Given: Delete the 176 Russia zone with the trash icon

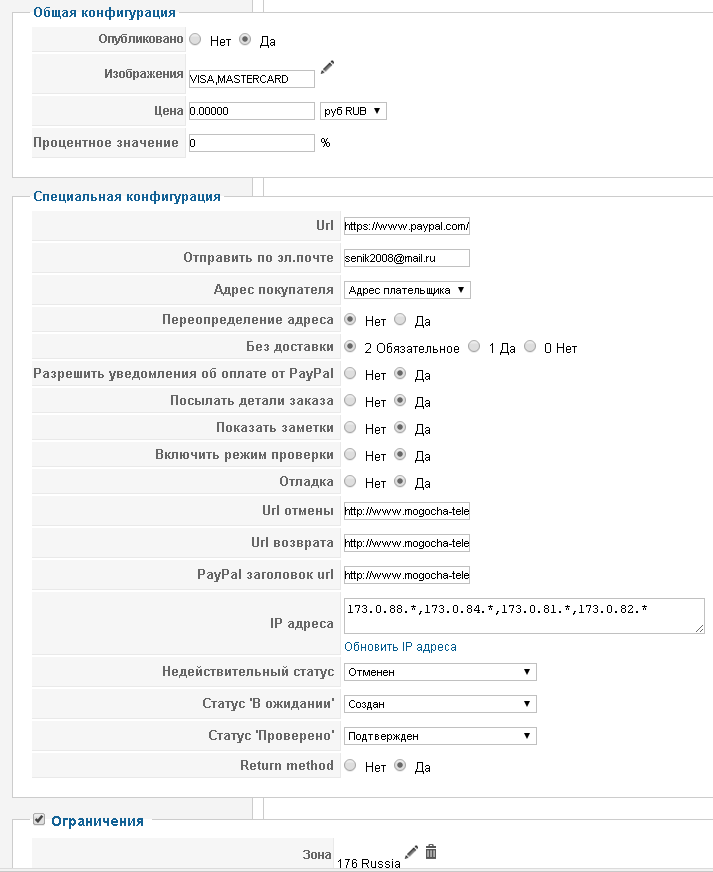Looking at the screenshot, I should (431, 852).
